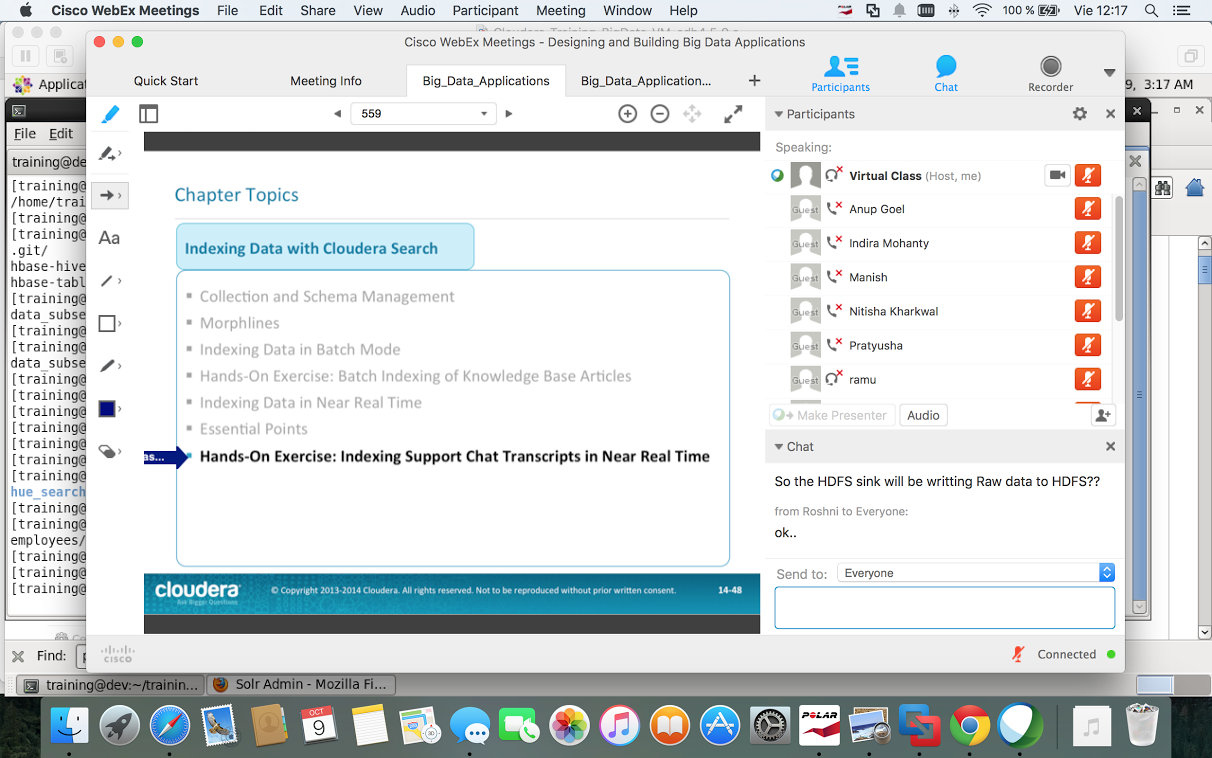Open Edit menu in the terminal window
Screen dimensions: 1212x758
click(x=61, y=133)
